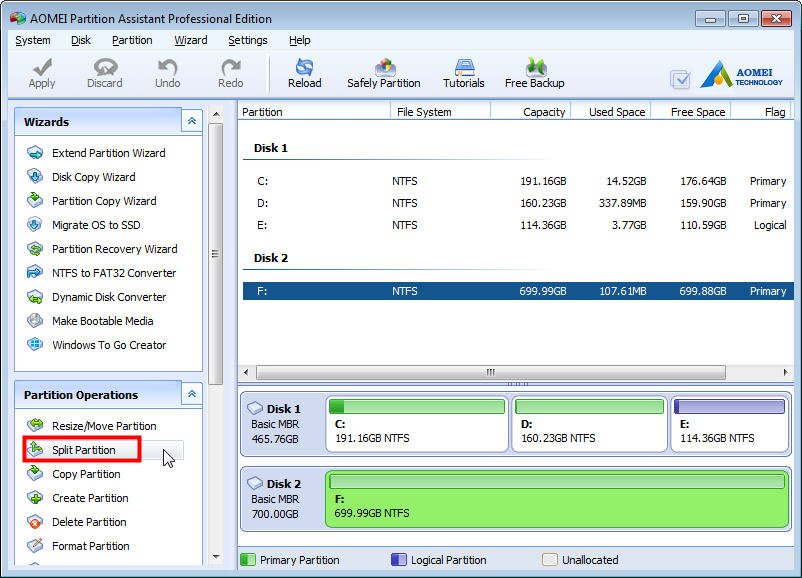This screenshot has height=578, width=802.
Task: Select D: 160.23GB block in disk map
Action: (589, 424)
